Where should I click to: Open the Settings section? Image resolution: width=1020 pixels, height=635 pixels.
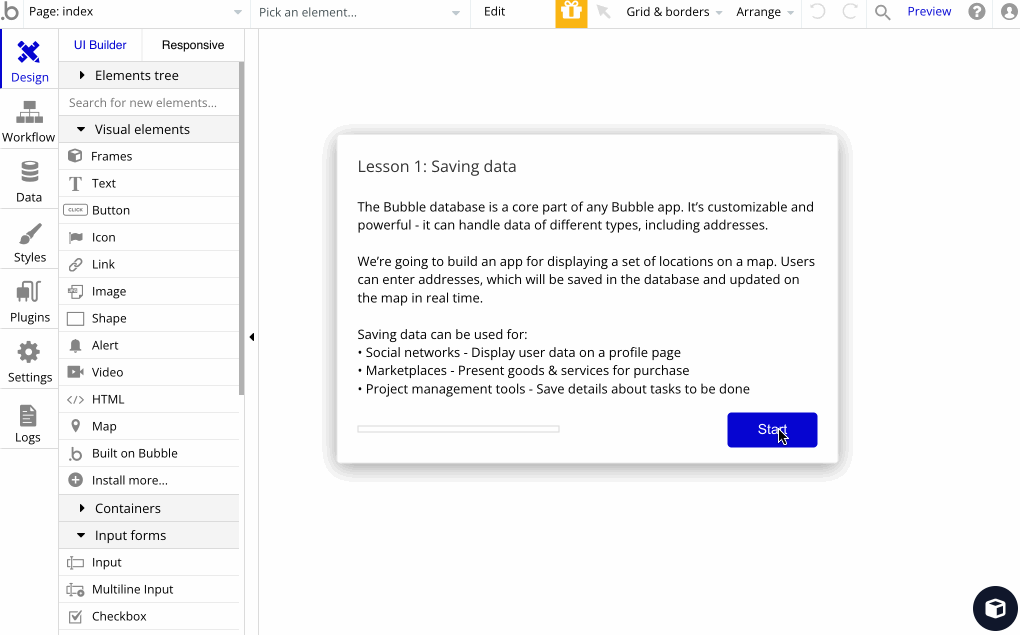point(29,361)
